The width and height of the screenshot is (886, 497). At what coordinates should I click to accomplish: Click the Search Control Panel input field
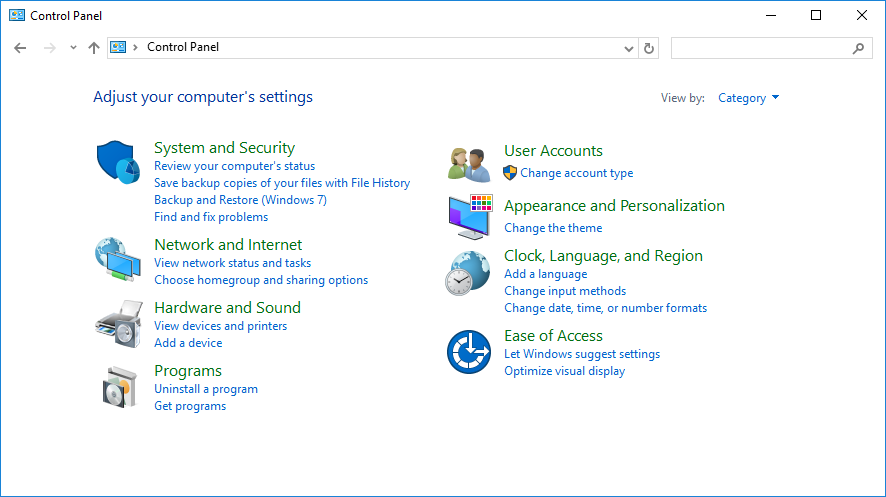pyautogui.click(x=760, y=48)
